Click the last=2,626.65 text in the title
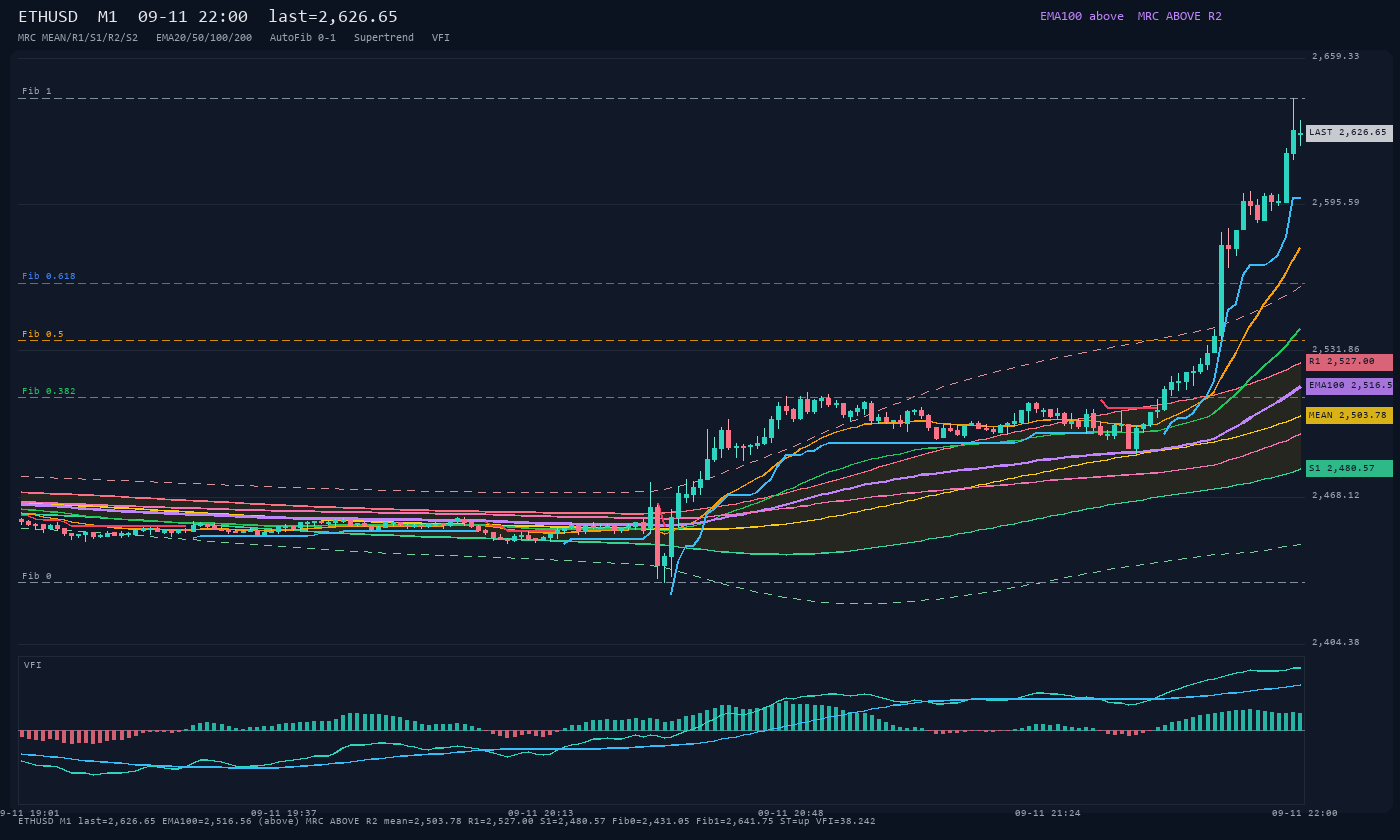This screenshot has height=840, width=1400. pyautogui.click(x=333, y=17)
